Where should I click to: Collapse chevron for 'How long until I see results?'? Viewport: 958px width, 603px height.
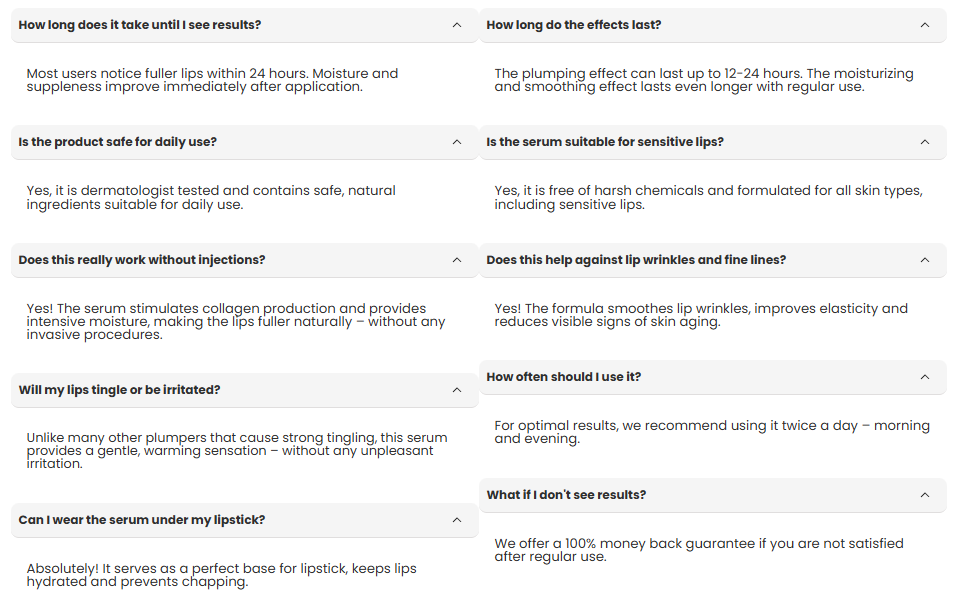tap(457, 25)
